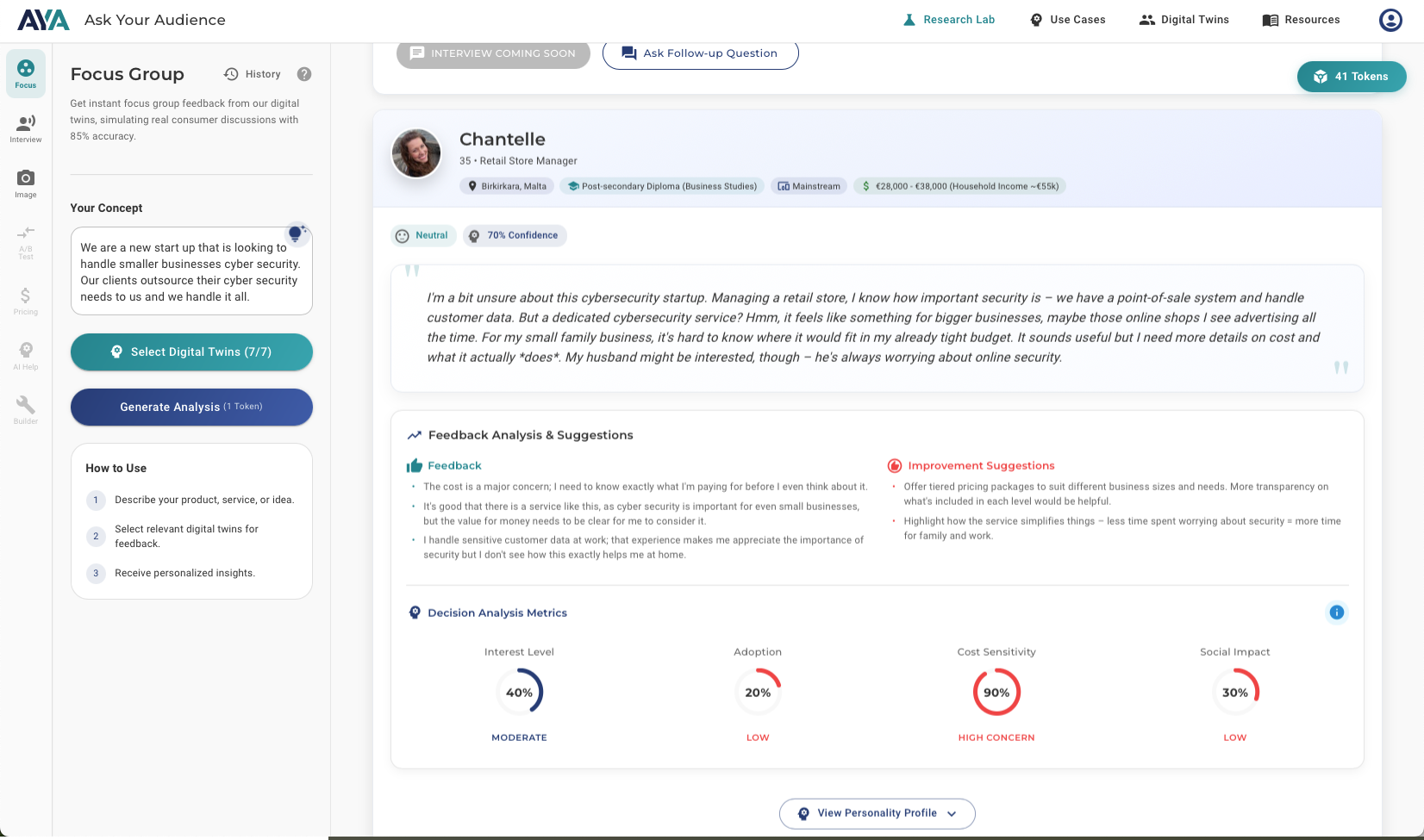
Task: Click the Post-secondary Diploma education tag
Action: point(662,186)
